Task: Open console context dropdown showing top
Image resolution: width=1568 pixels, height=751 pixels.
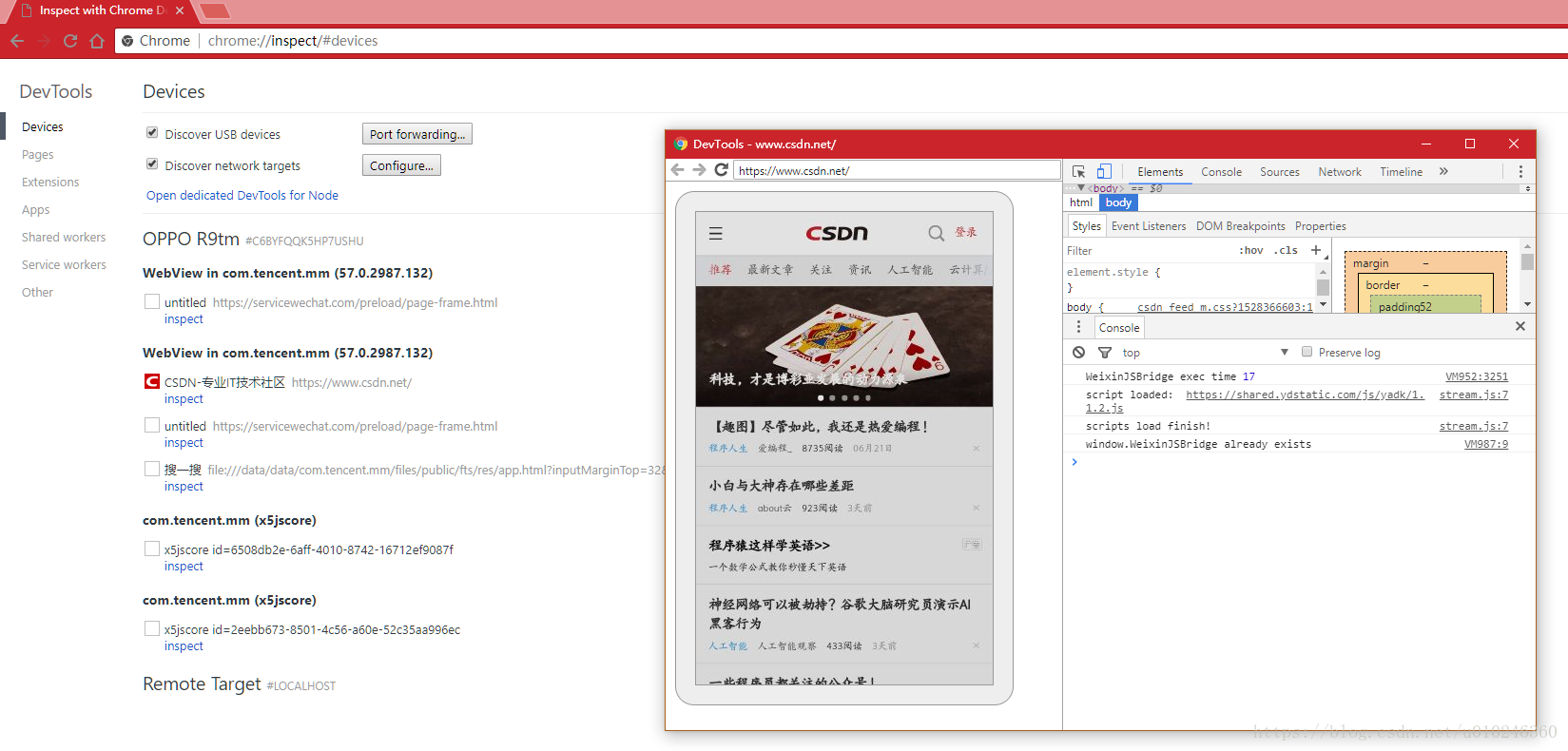Action: [x=1205, y=353]
